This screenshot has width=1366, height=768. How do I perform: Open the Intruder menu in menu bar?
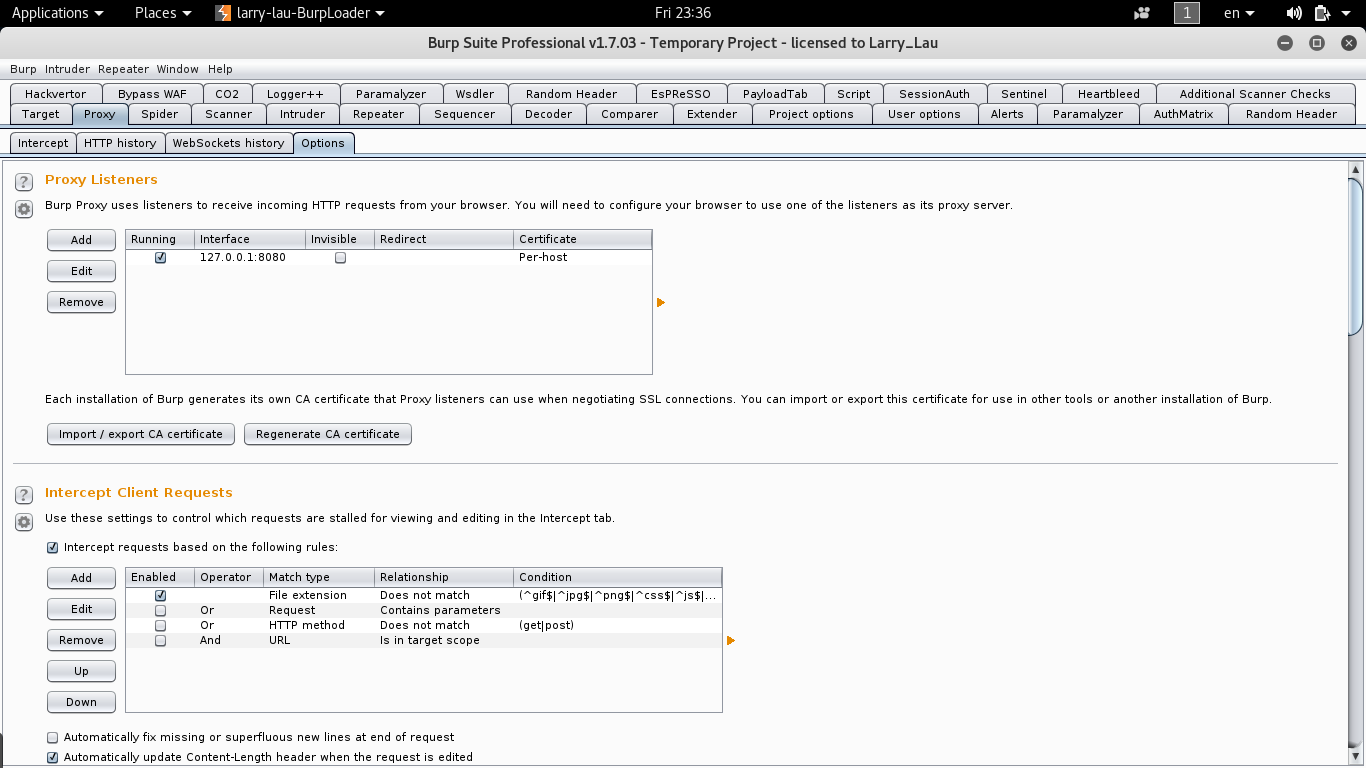[67, 69]
